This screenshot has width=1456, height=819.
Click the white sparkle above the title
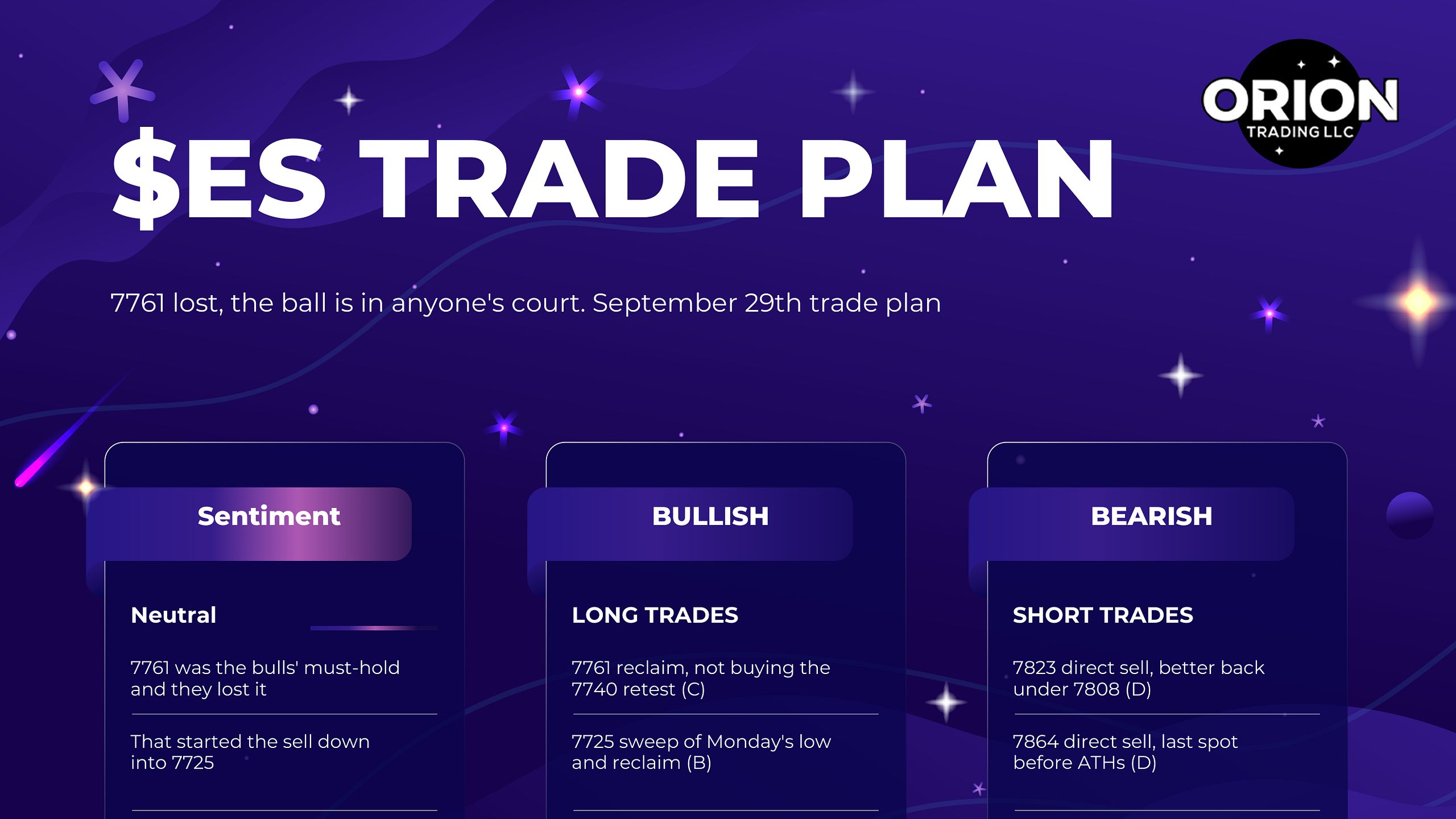349,100
